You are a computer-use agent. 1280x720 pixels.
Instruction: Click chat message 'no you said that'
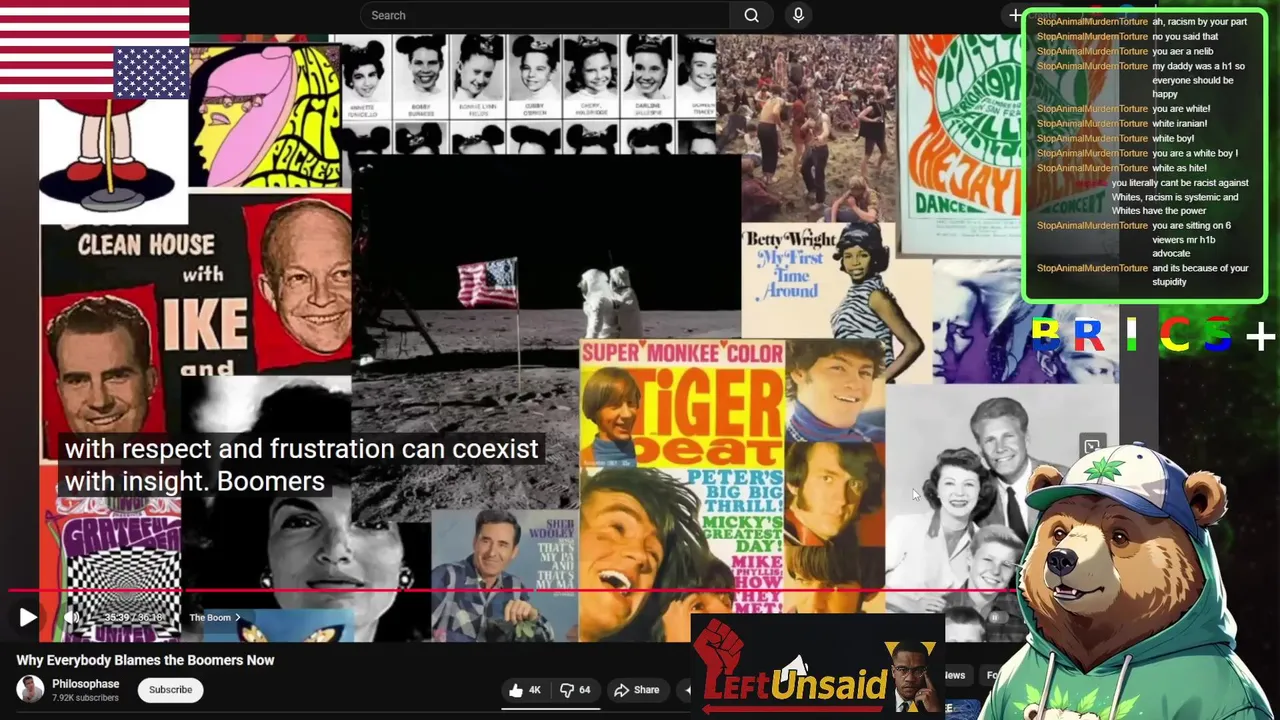pos(1185,36)
